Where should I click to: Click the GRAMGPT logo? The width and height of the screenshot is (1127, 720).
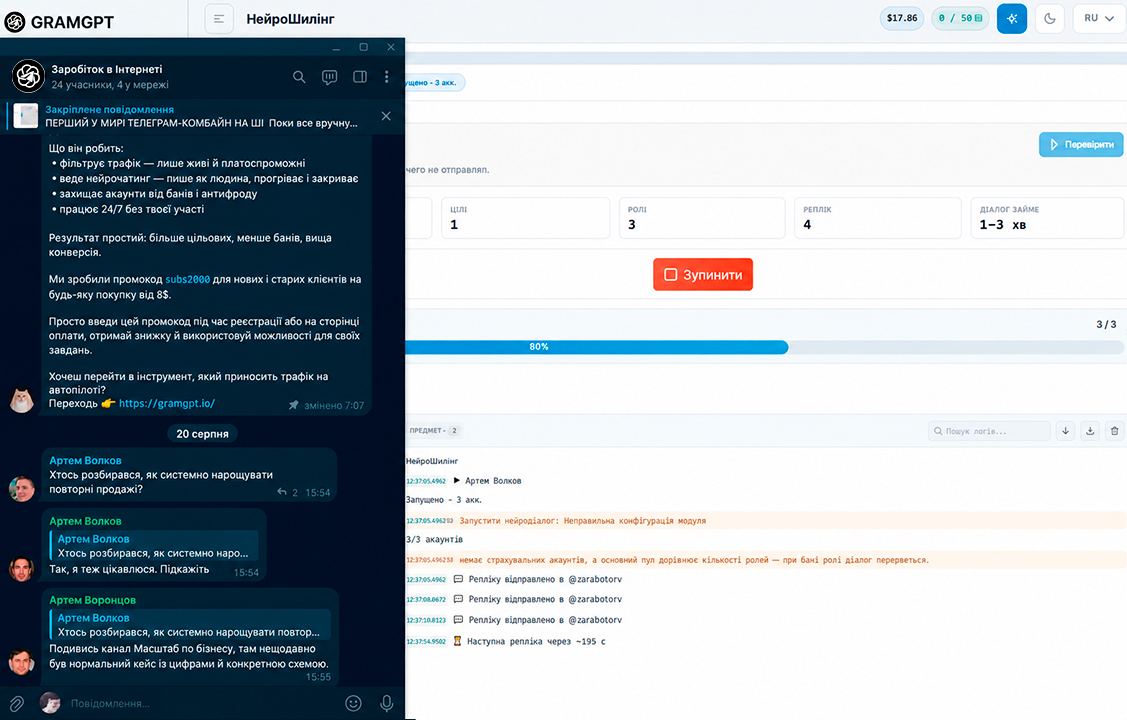point(60,22)
